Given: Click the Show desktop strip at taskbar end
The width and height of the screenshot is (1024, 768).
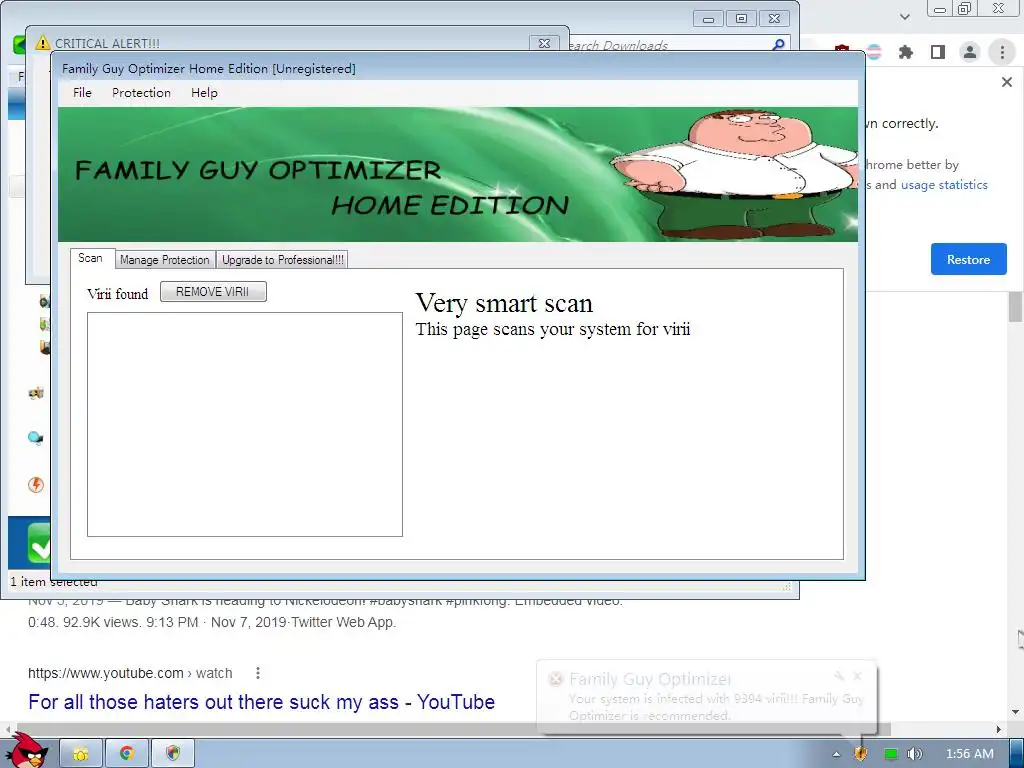Looking at the screenshot, I should [1017, 754].
